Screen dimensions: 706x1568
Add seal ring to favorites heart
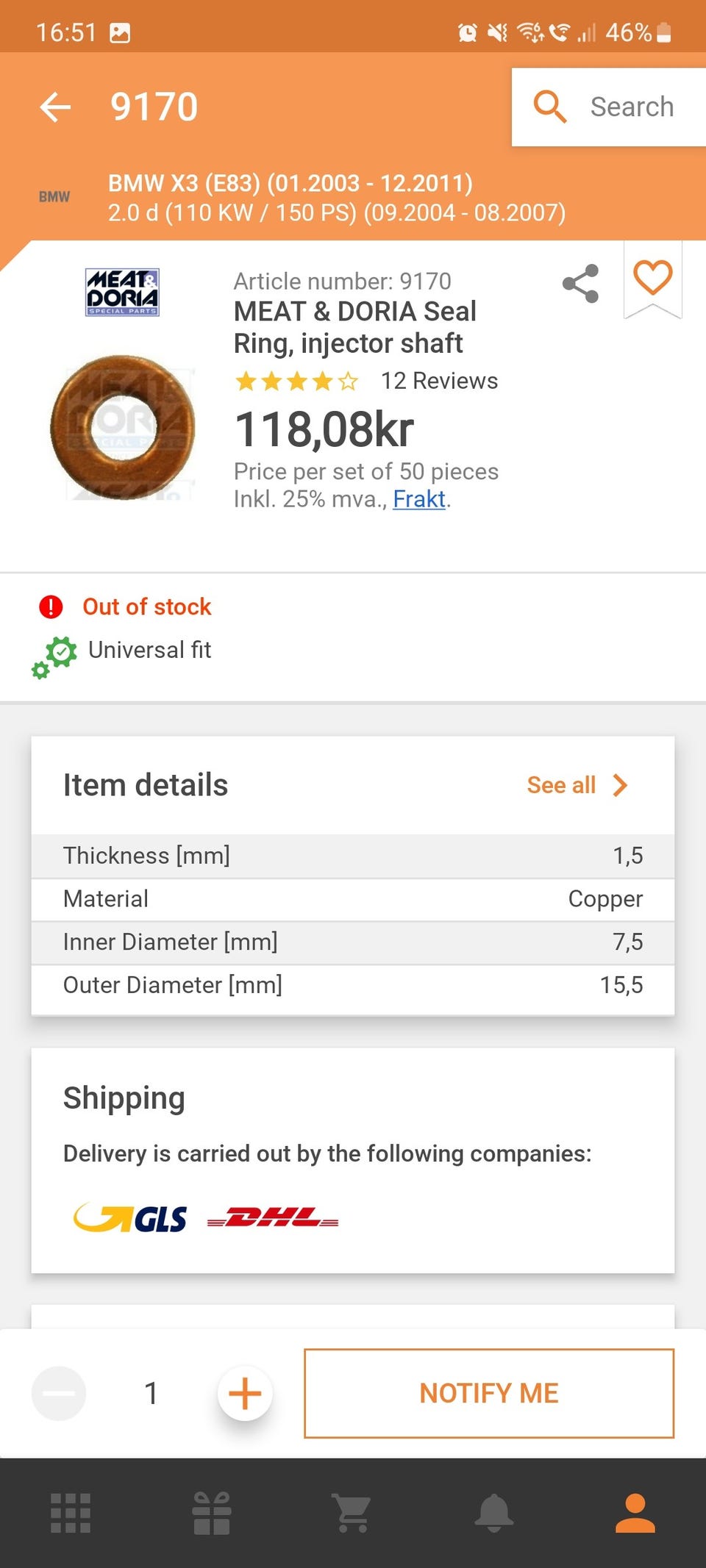point(653,278)
